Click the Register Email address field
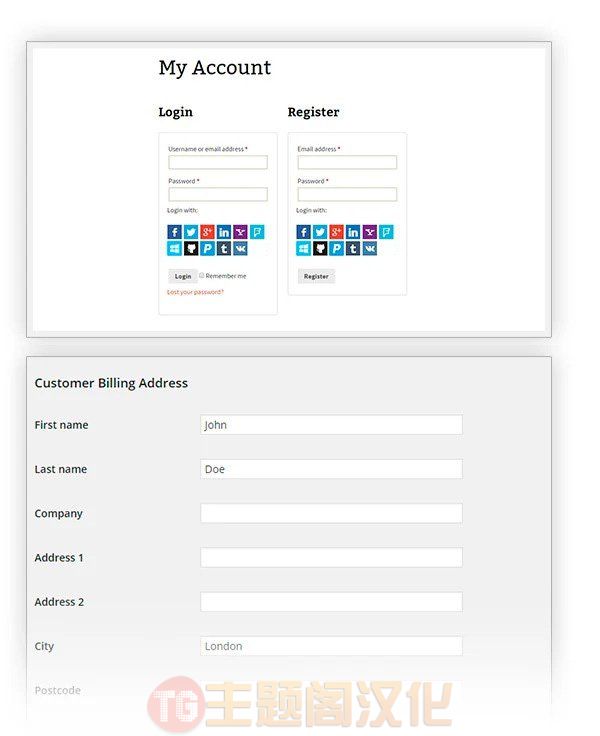Image resolution: width=600 pixels, height=736 pixels. 347,162
